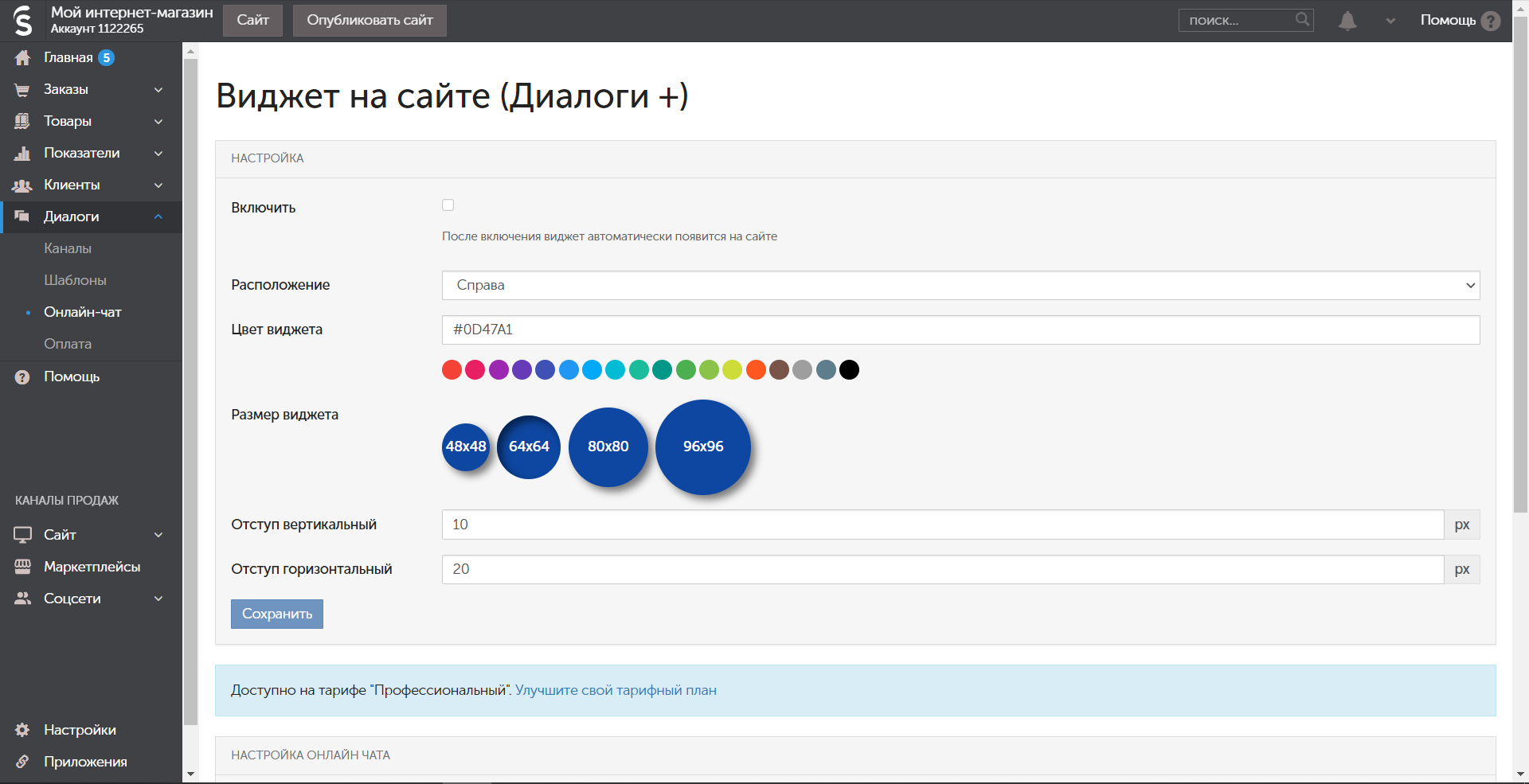Click the Показатели chart icon

[x=22, y=153]
